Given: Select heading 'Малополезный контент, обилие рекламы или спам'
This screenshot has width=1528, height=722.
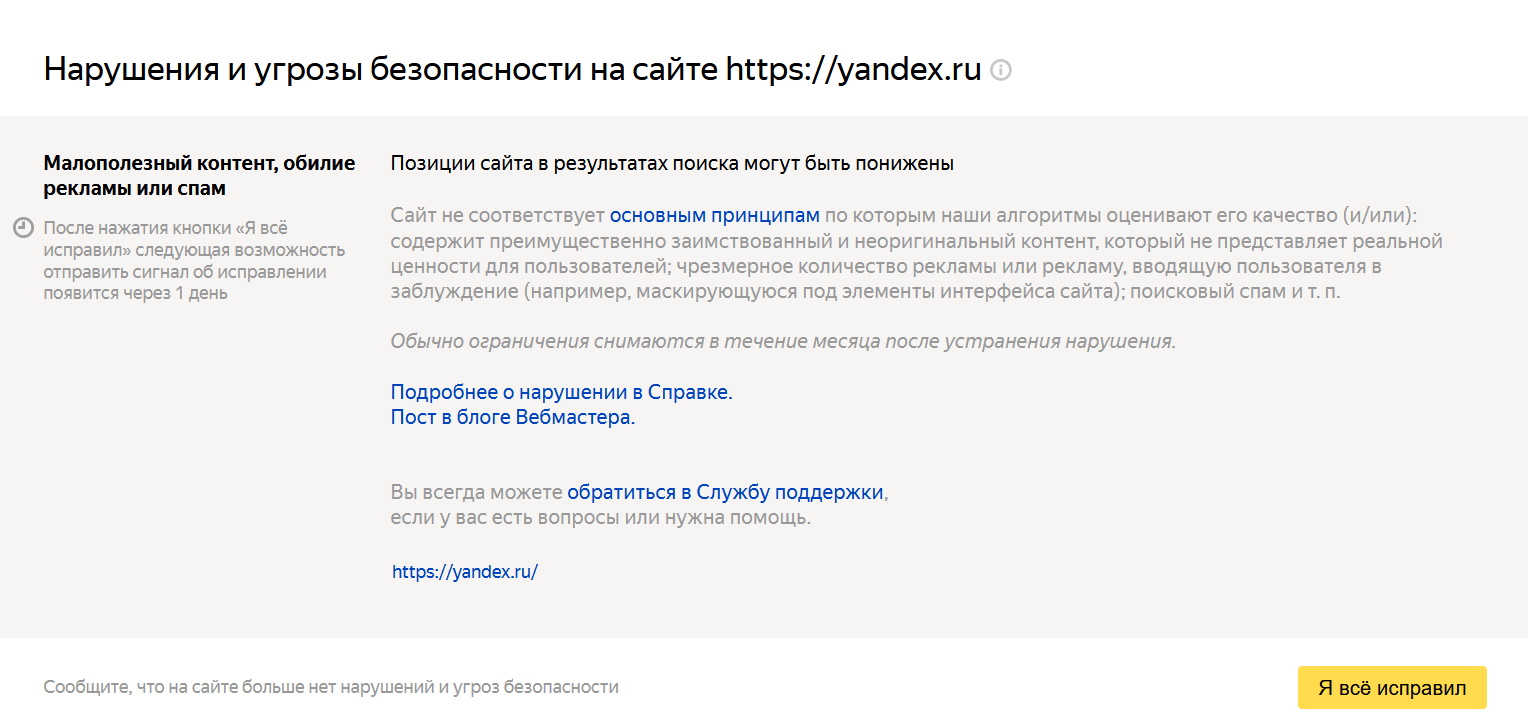Looking at the screenshot, I should pos(199,175).
